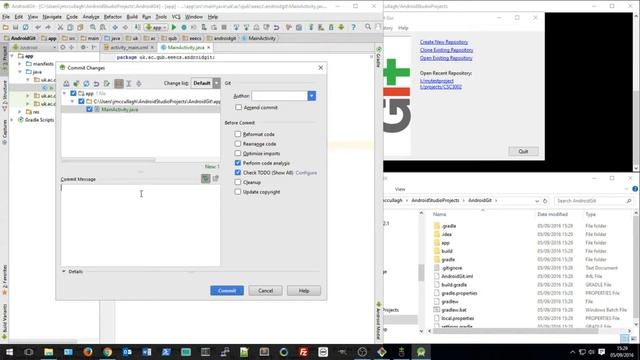Click the Debug app icon in main toolbar

click(184, 27)
